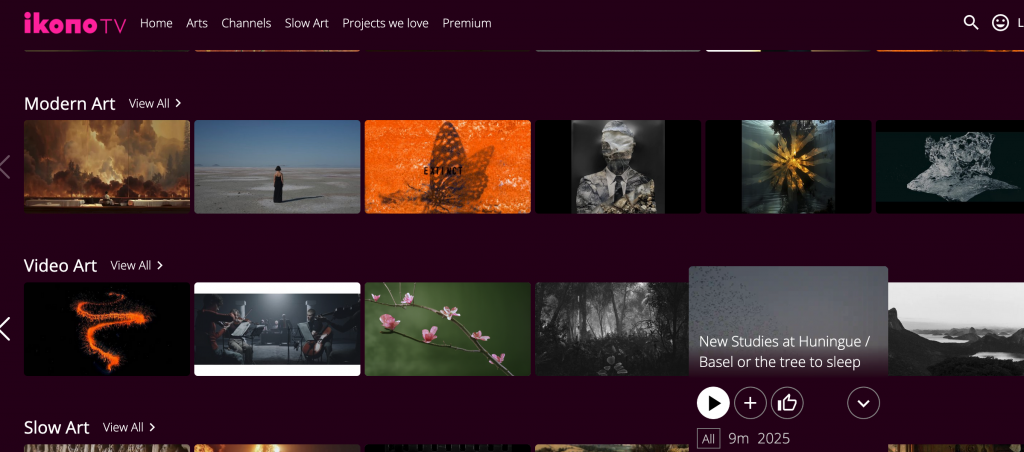Open the Arts menu item
This screenshot has height=452, width=1024.
coord(197,23)
